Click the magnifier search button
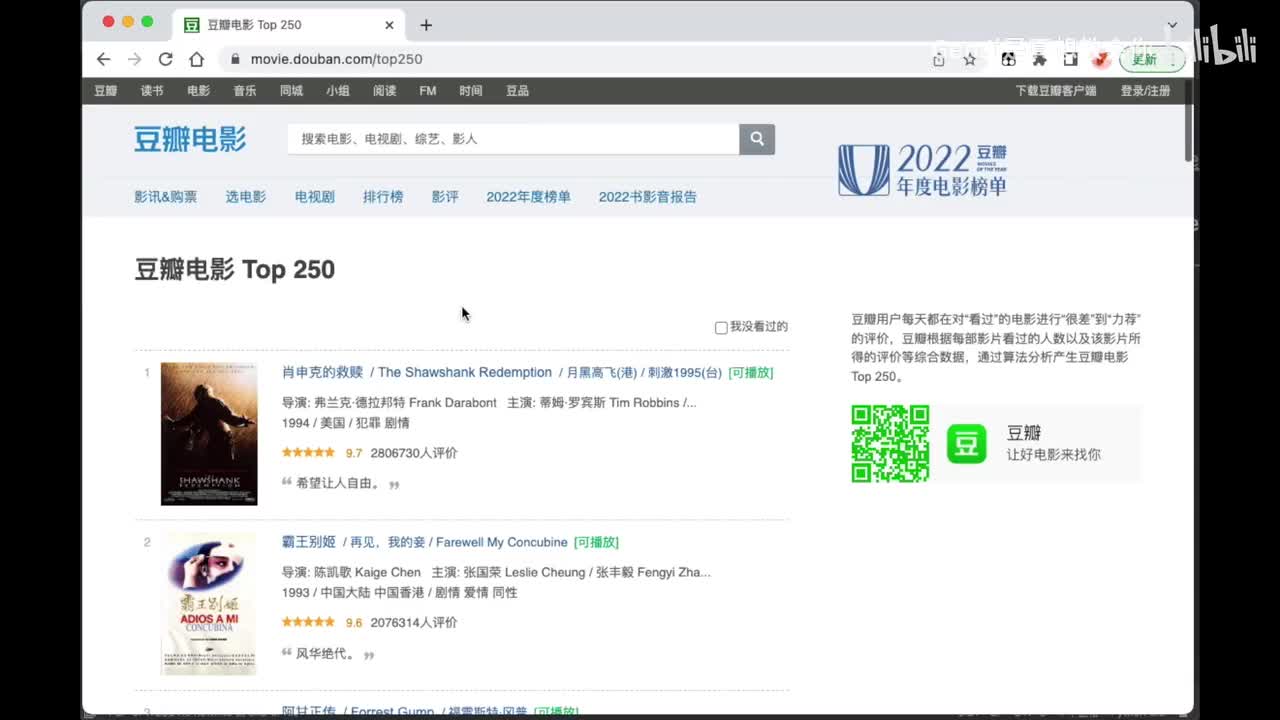This screenshot has height=720, width=1280. 757,139
